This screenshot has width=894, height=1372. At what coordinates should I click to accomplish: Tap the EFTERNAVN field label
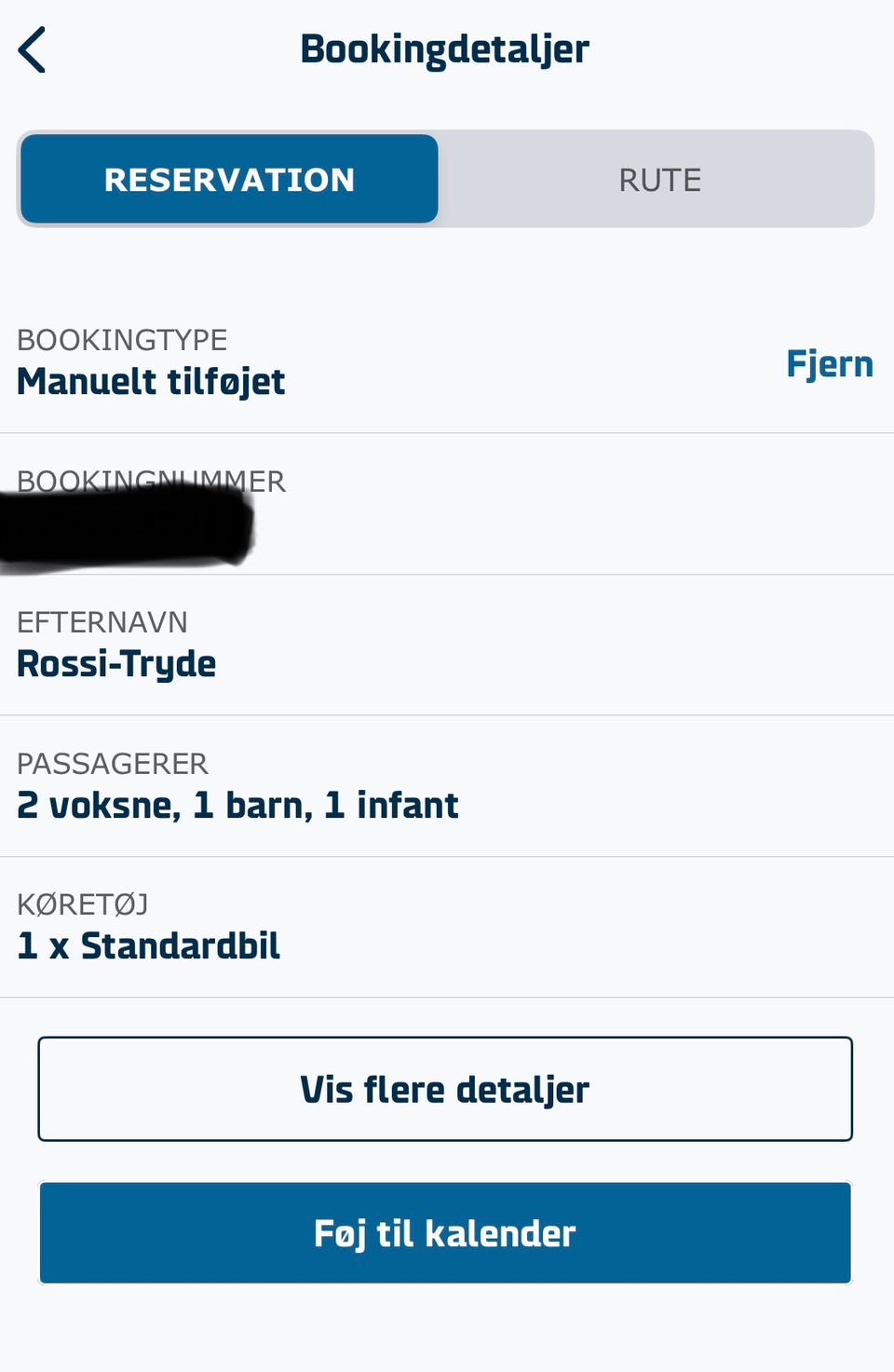point(102,622)
